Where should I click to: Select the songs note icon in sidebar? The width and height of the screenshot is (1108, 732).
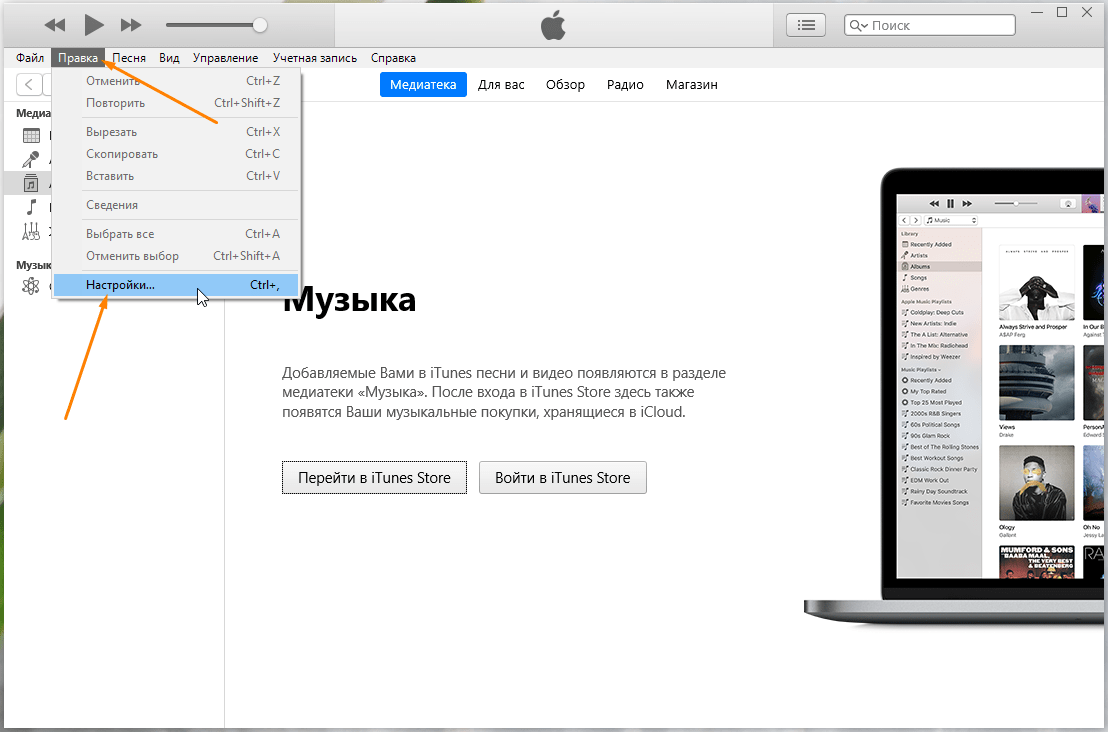click(x=31, y=207)
